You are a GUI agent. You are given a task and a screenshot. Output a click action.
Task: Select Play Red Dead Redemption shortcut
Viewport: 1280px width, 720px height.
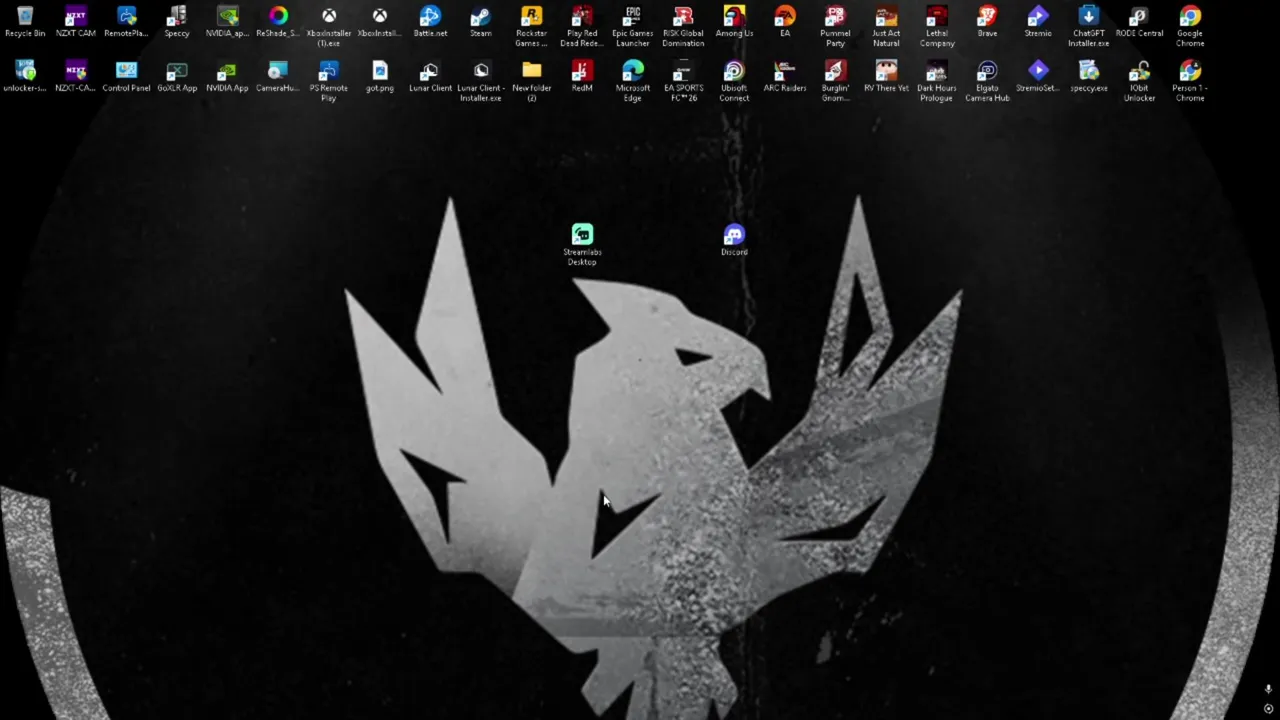pyautogui.click(x=582, y=27)
